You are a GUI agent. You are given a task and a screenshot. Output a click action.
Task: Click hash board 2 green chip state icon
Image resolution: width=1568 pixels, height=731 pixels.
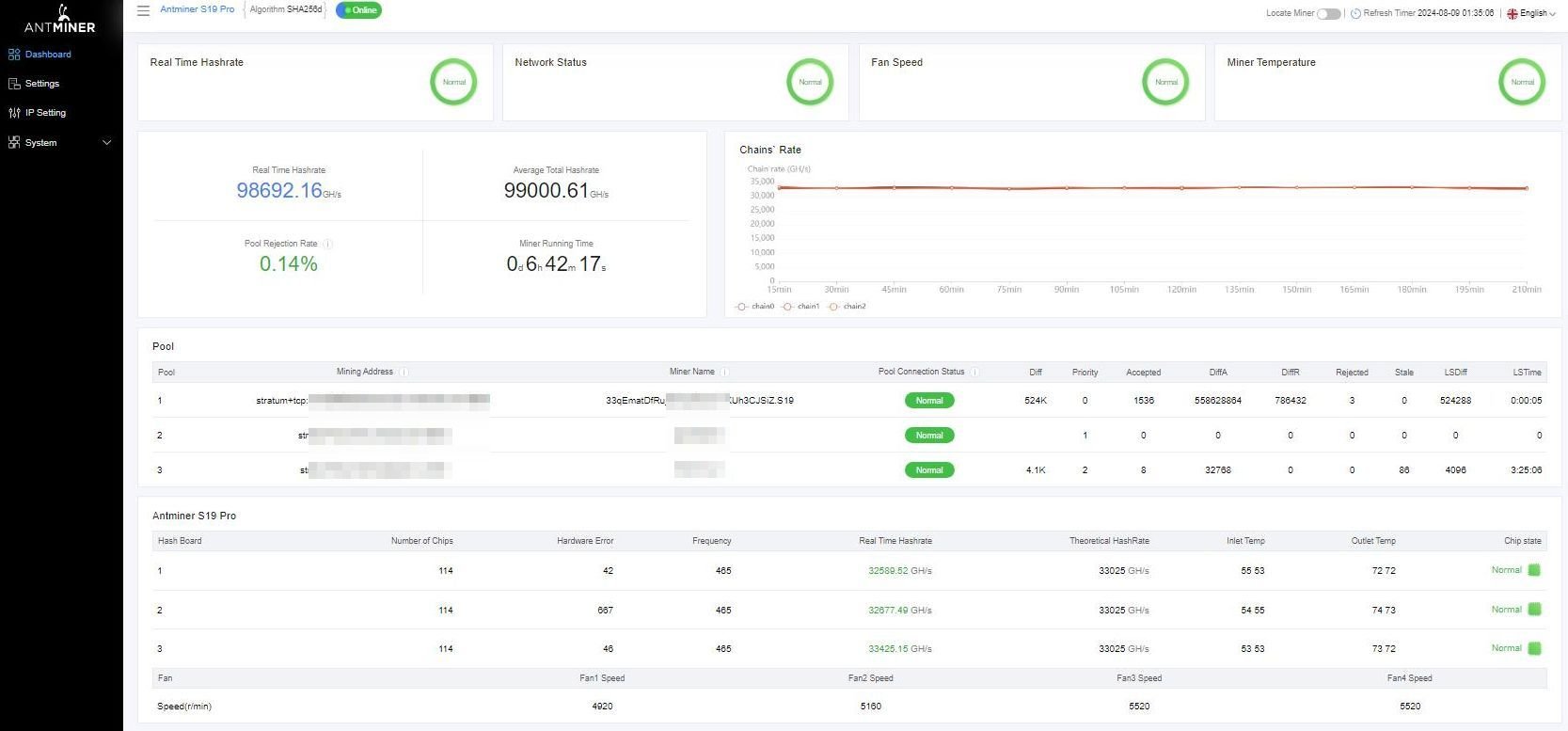1534,610
